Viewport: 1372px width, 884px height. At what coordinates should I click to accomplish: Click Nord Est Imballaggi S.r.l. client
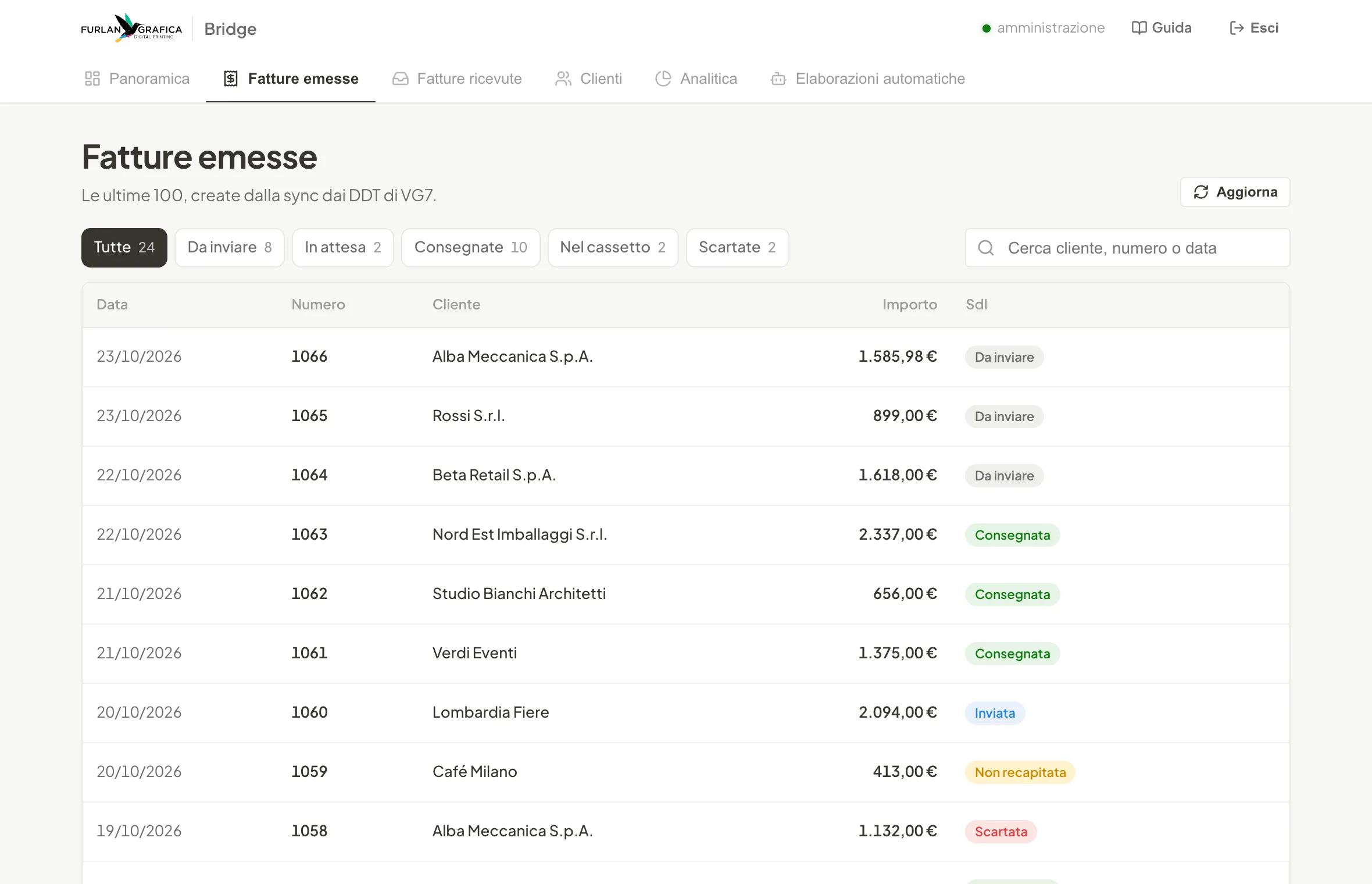pos(520,534)
